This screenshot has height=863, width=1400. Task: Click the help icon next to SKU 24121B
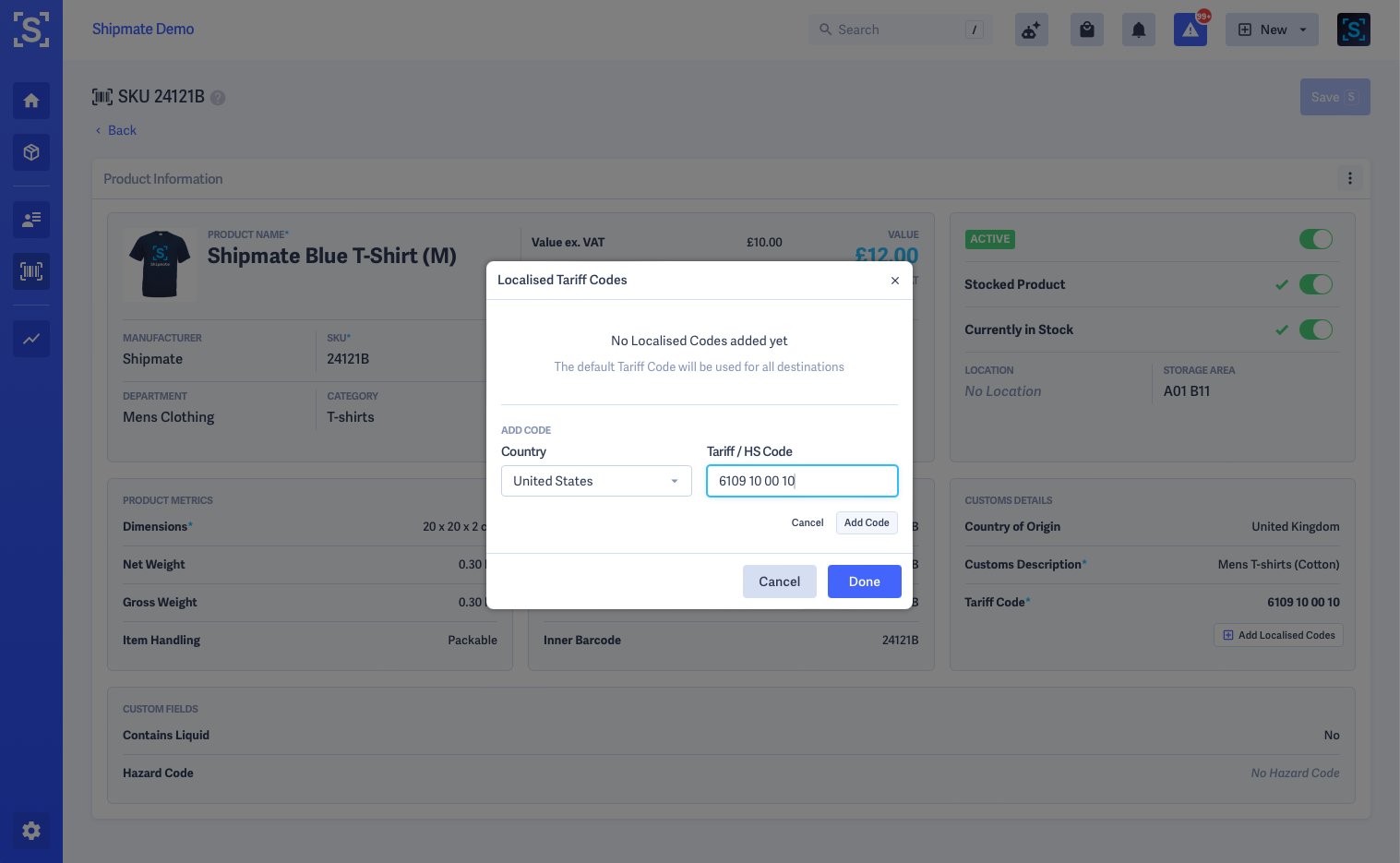pos(218,98)
